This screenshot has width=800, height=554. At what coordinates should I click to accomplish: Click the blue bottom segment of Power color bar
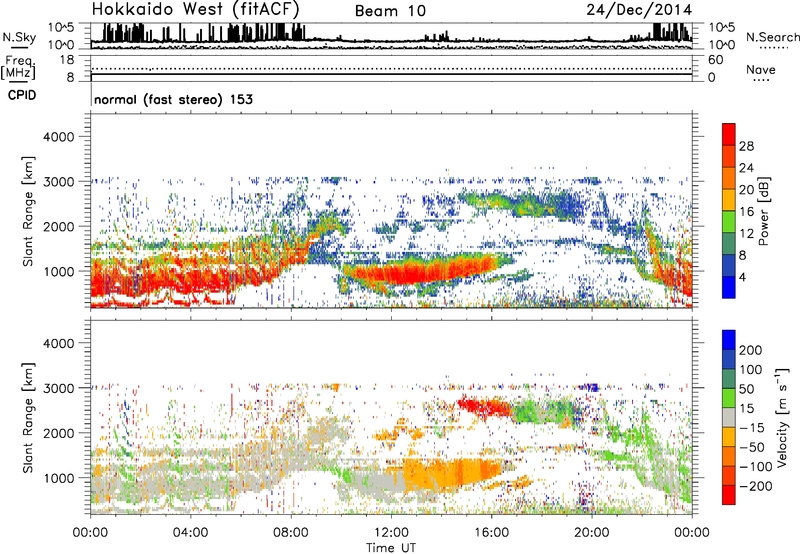[x=729, y=287]
